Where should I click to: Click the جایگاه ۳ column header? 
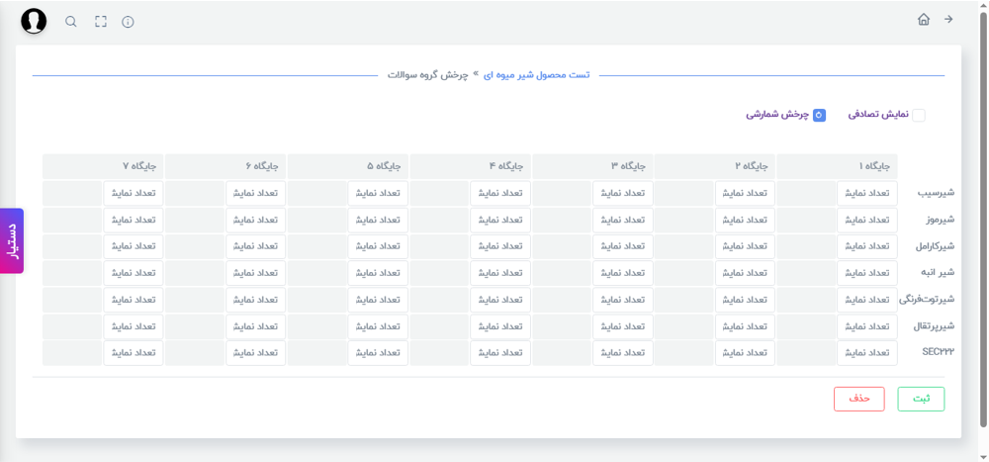[592, 167]
